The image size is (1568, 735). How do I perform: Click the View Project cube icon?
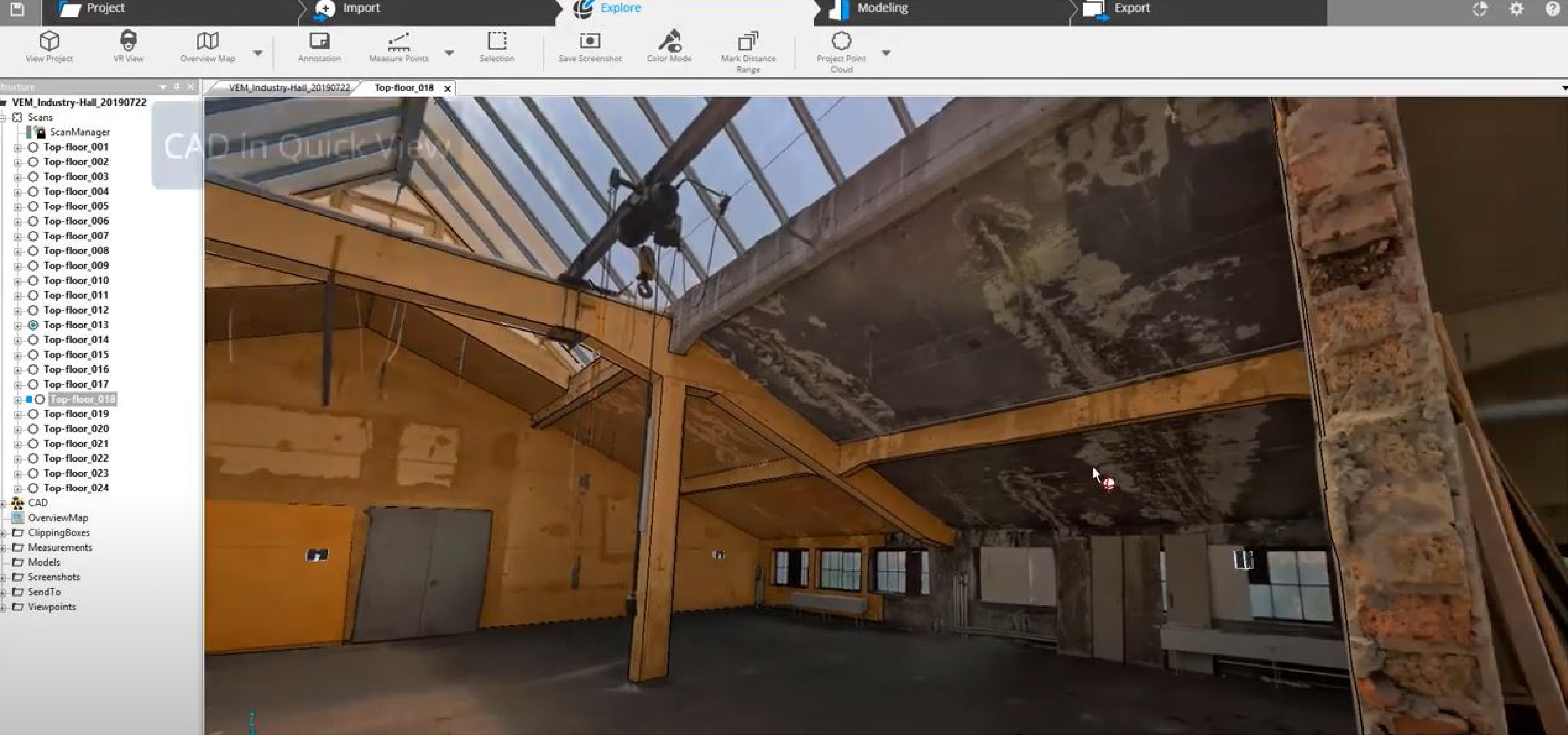click(49, 41)
